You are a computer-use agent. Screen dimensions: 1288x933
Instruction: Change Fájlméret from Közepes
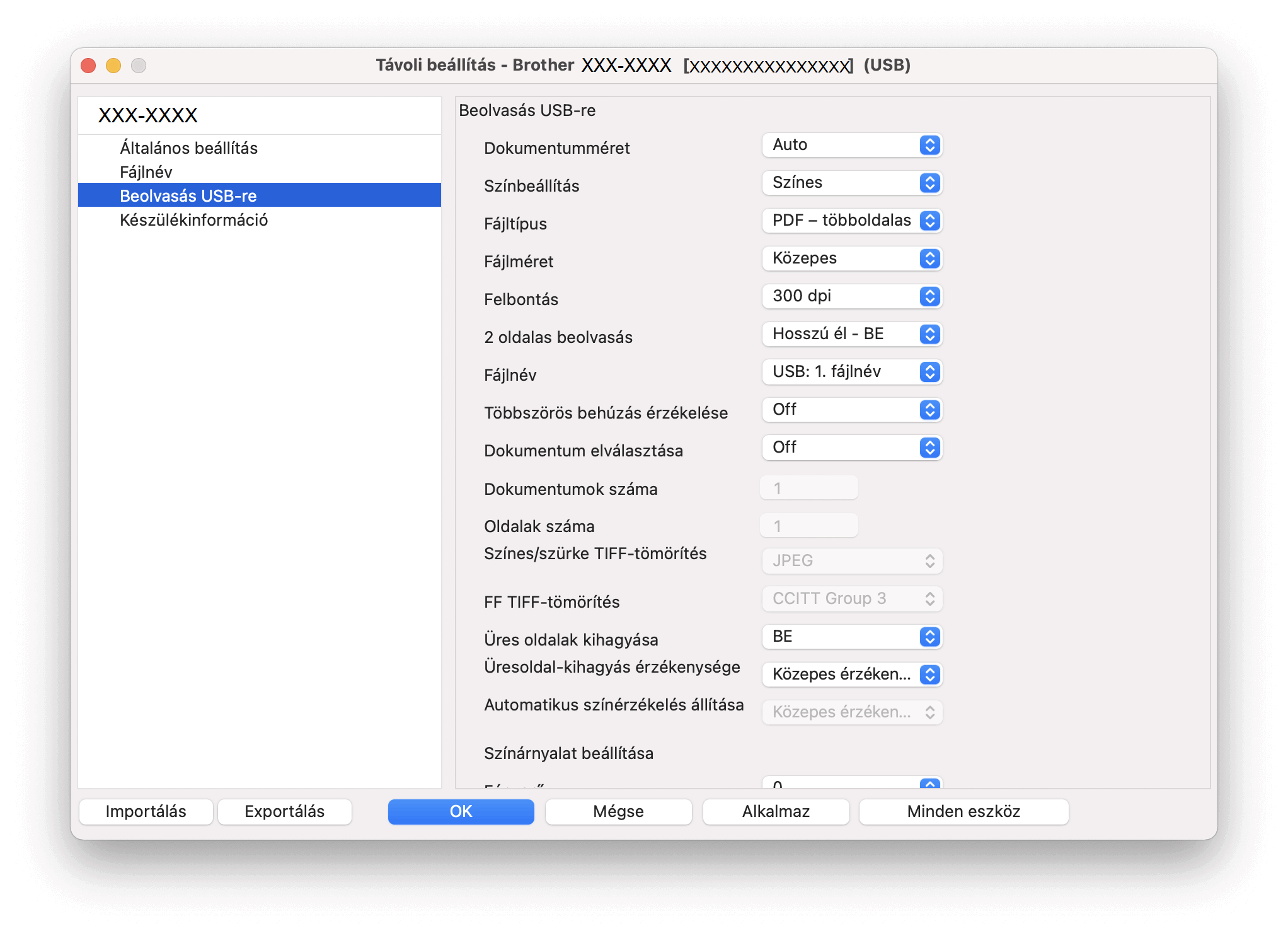[x=851, y=258]
